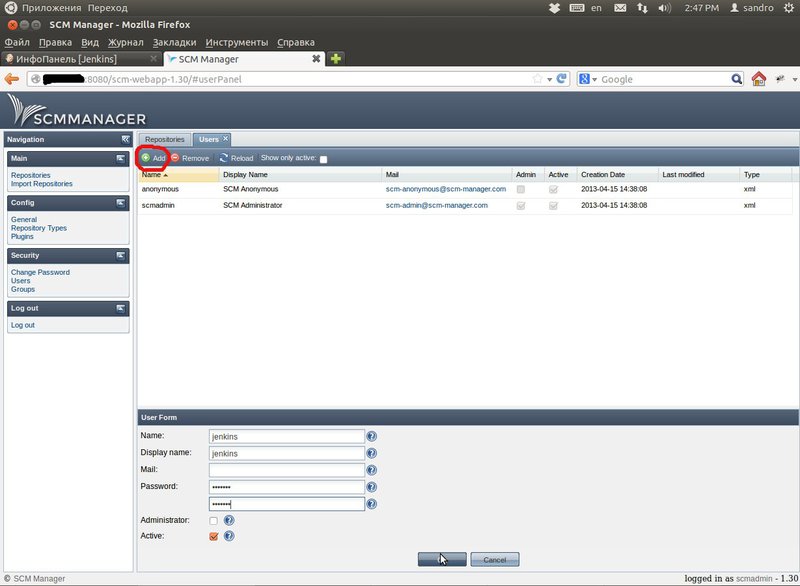Open help for the Name field
This screenshot has width=800, height=586.
371,436
